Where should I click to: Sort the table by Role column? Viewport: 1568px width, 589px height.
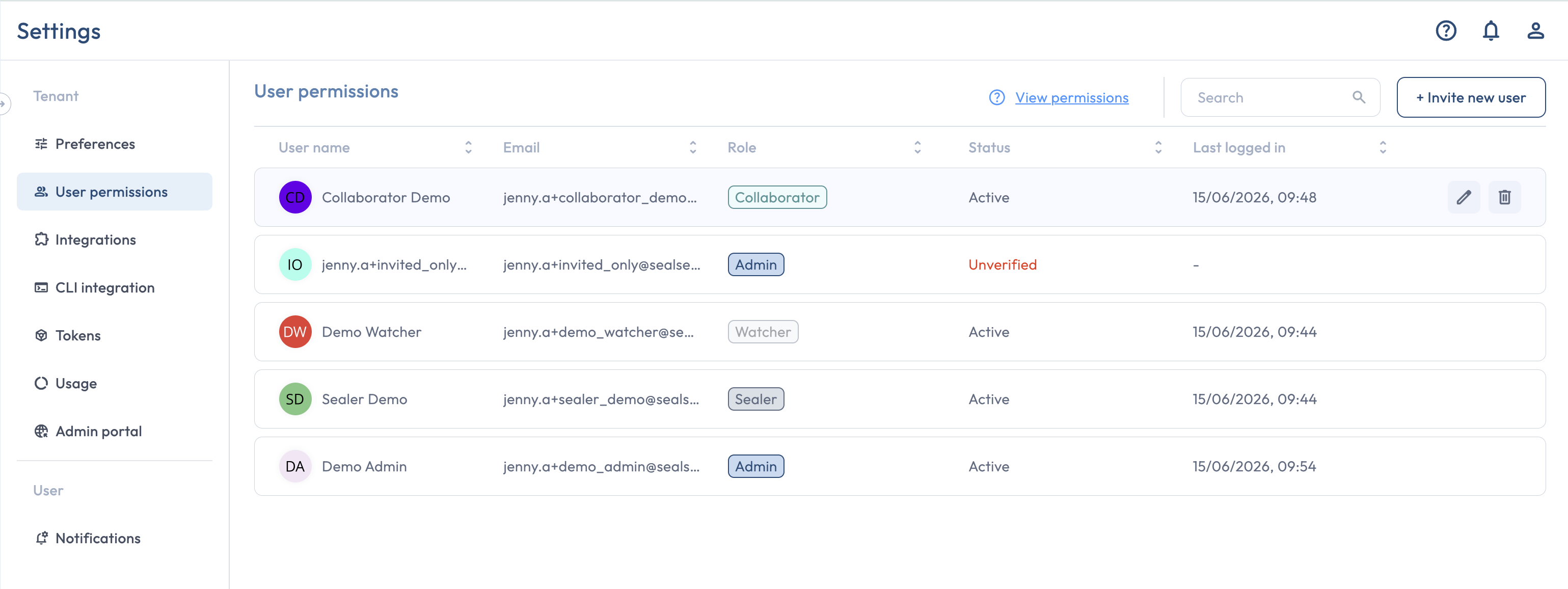[x=917, y=147]
